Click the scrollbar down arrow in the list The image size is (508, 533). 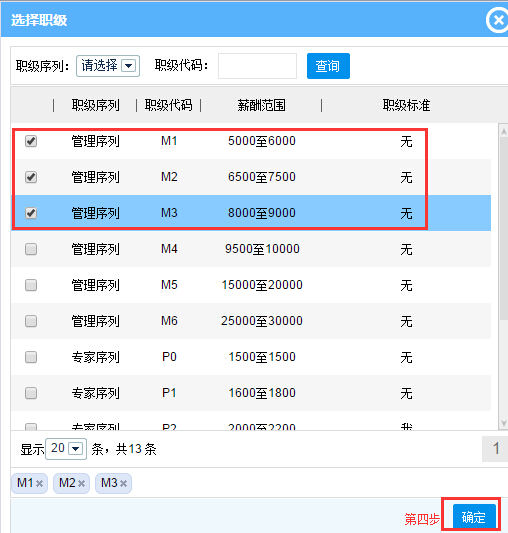[x=504, y=423]
